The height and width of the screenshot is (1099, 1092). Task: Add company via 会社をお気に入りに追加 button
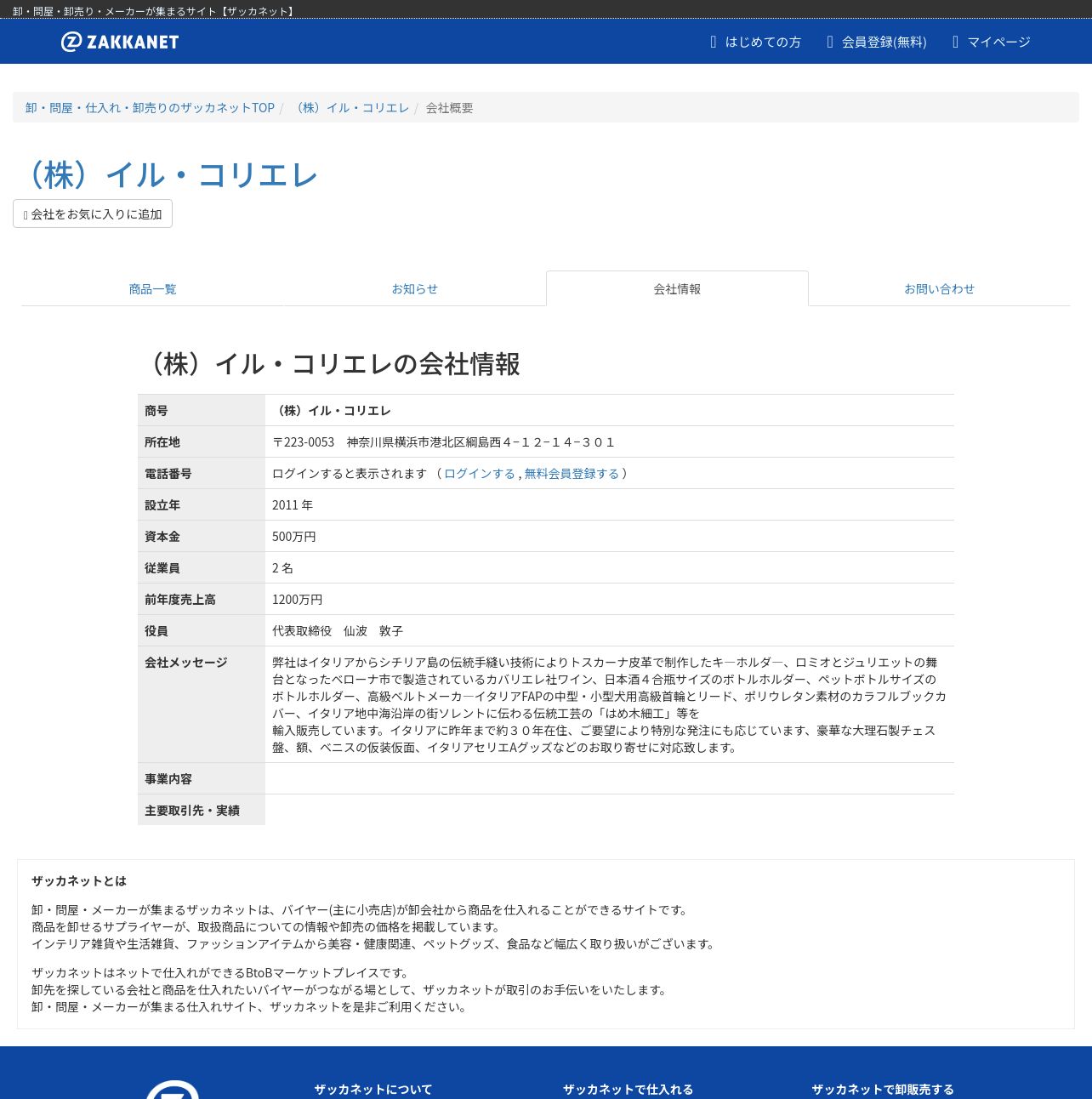pyautogui.click(x=93, y=214)
